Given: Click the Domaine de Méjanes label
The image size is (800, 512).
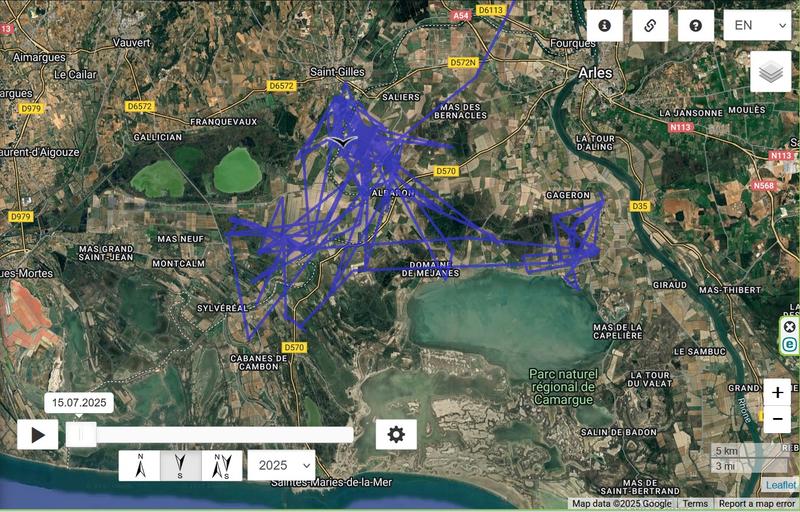Looking at the screenshot, I should coord(431,269).
